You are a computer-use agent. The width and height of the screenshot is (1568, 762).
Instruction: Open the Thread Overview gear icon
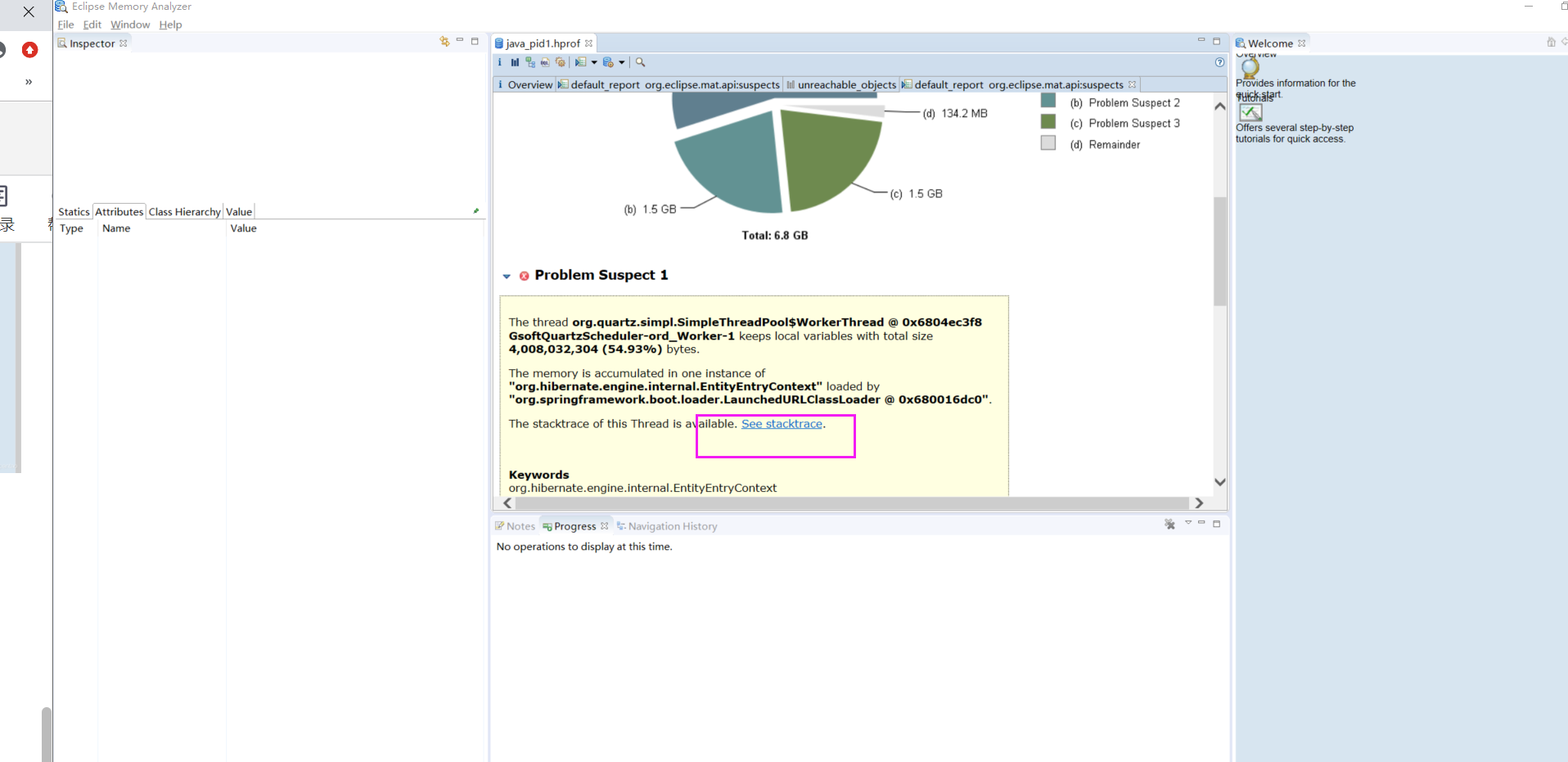click(561, 62)
